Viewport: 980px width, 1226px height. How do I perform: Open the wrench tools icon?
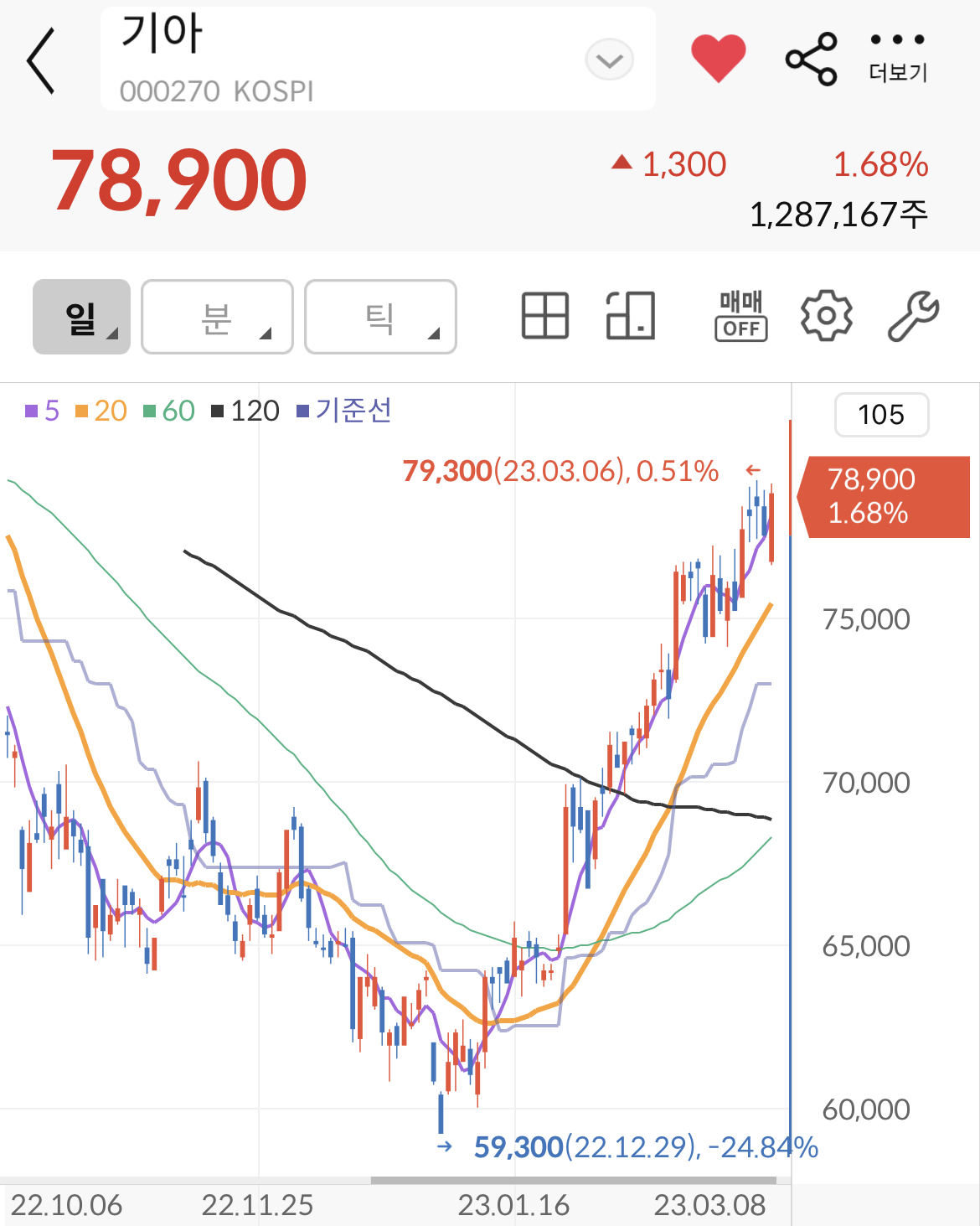click(x=913, y=316)
